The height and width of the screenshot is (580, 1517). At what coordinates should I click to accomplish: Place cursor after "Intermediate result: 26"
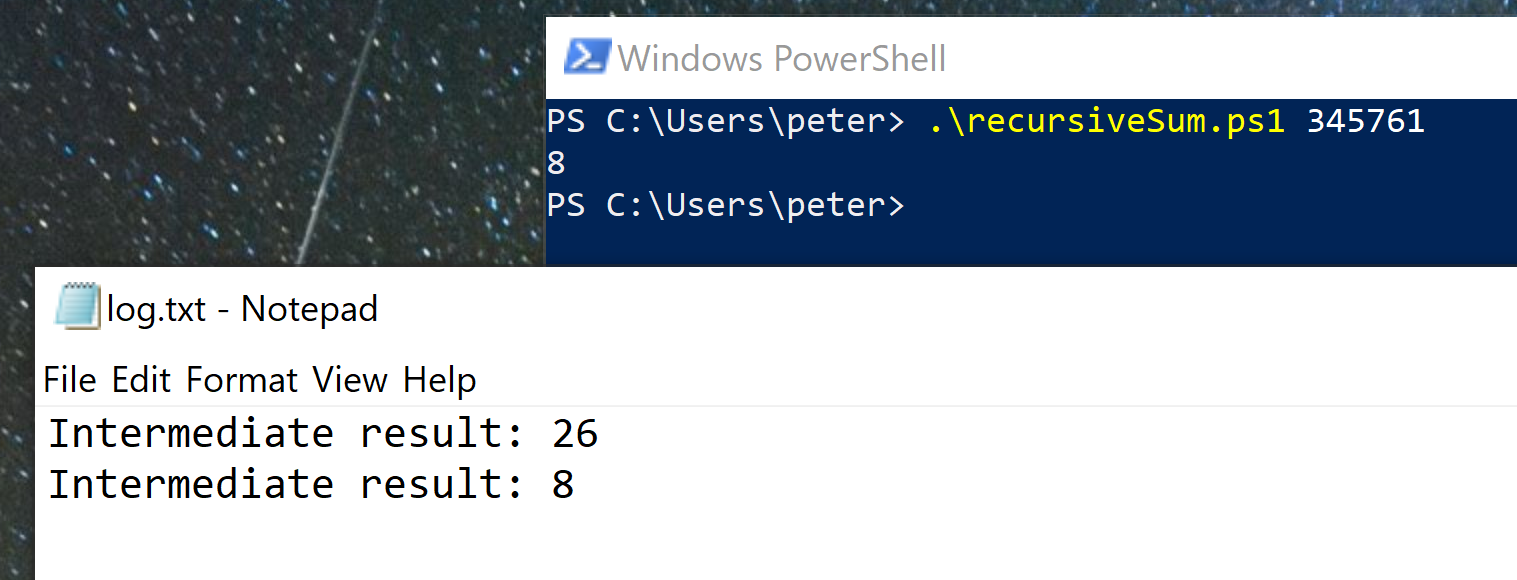tap(600, 434)
